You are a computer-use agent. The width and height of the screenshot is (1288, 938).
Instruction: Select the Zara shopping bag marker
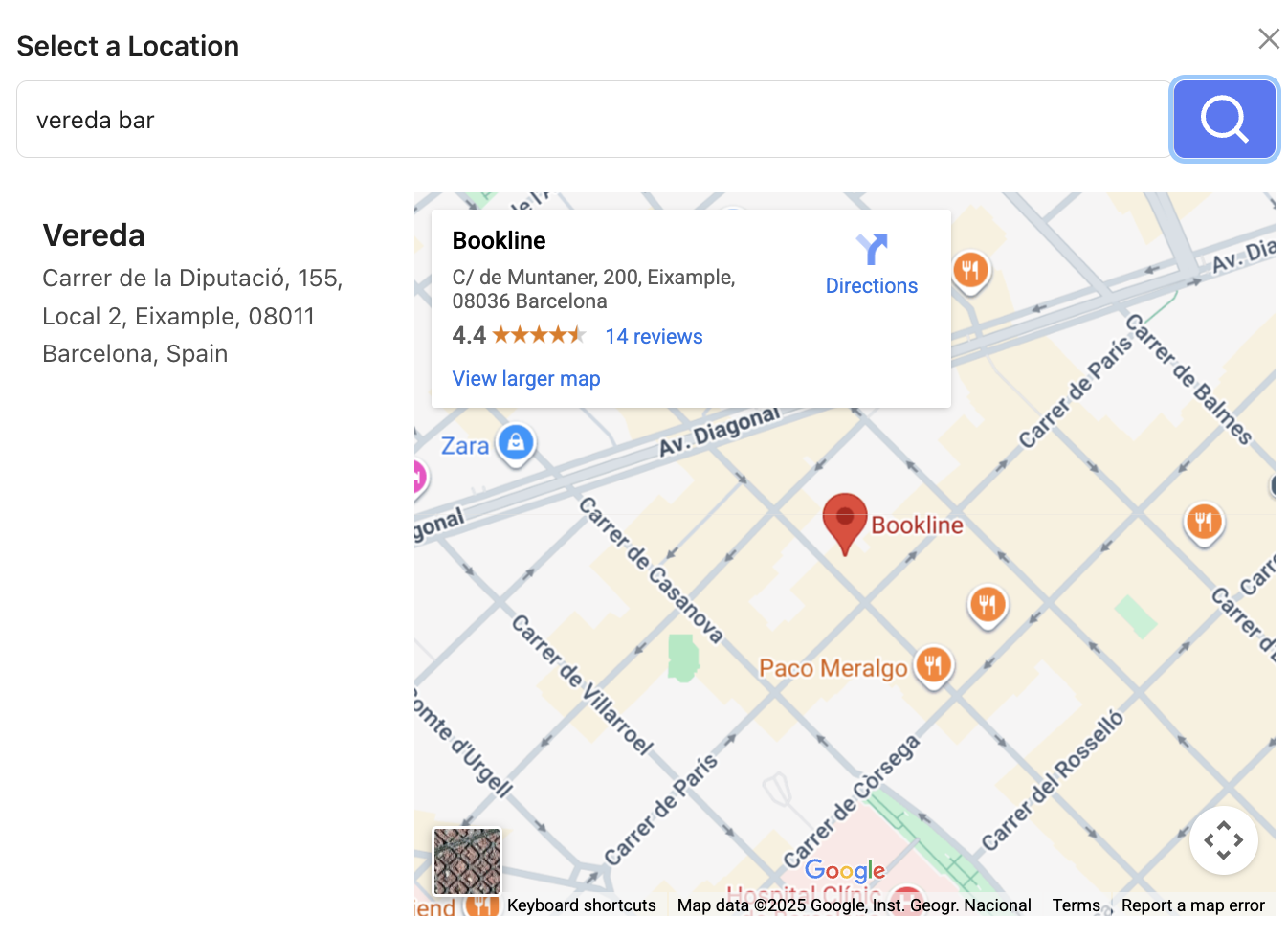click(516, 442)
